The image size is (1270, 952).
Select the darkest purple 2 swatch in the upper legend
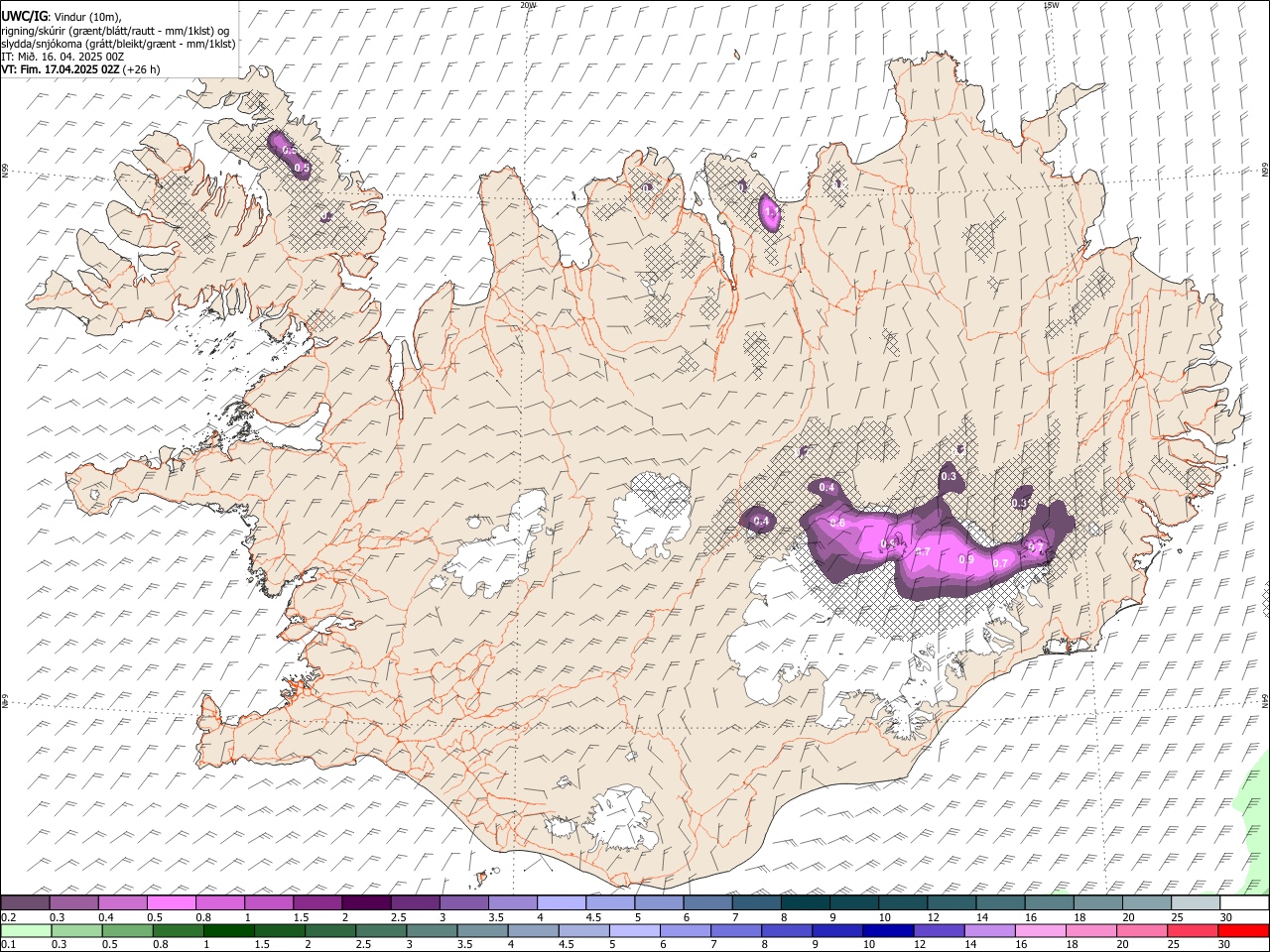tap(366, 903)
